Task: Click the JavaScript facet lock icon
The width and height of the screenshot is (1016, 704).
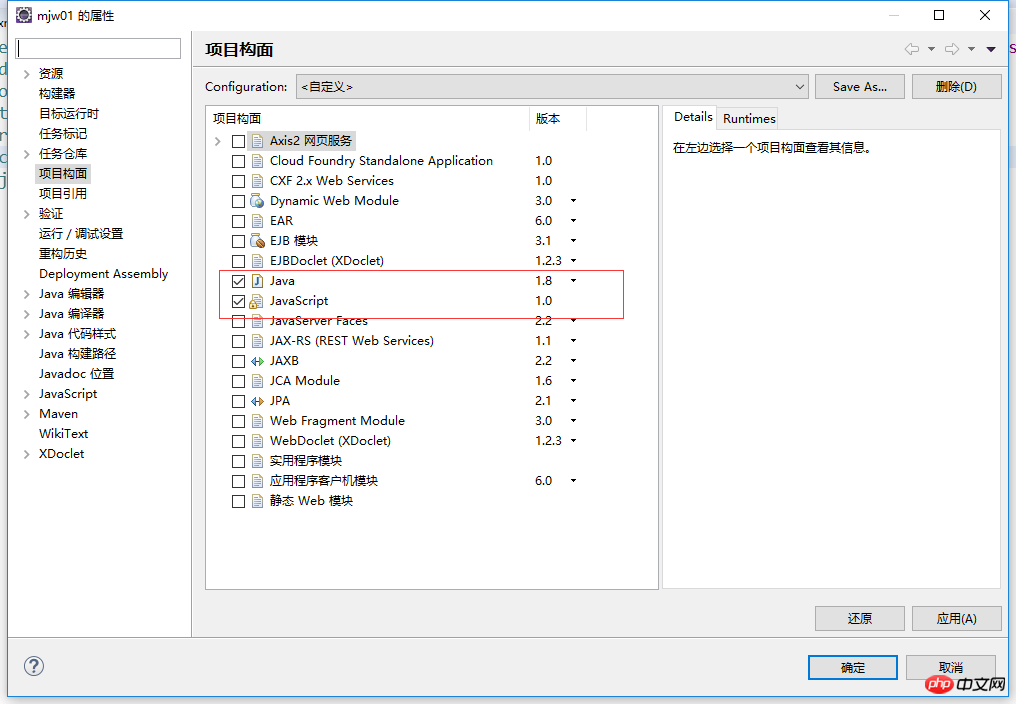Action: pyautogui.click(x=257, y=301)
